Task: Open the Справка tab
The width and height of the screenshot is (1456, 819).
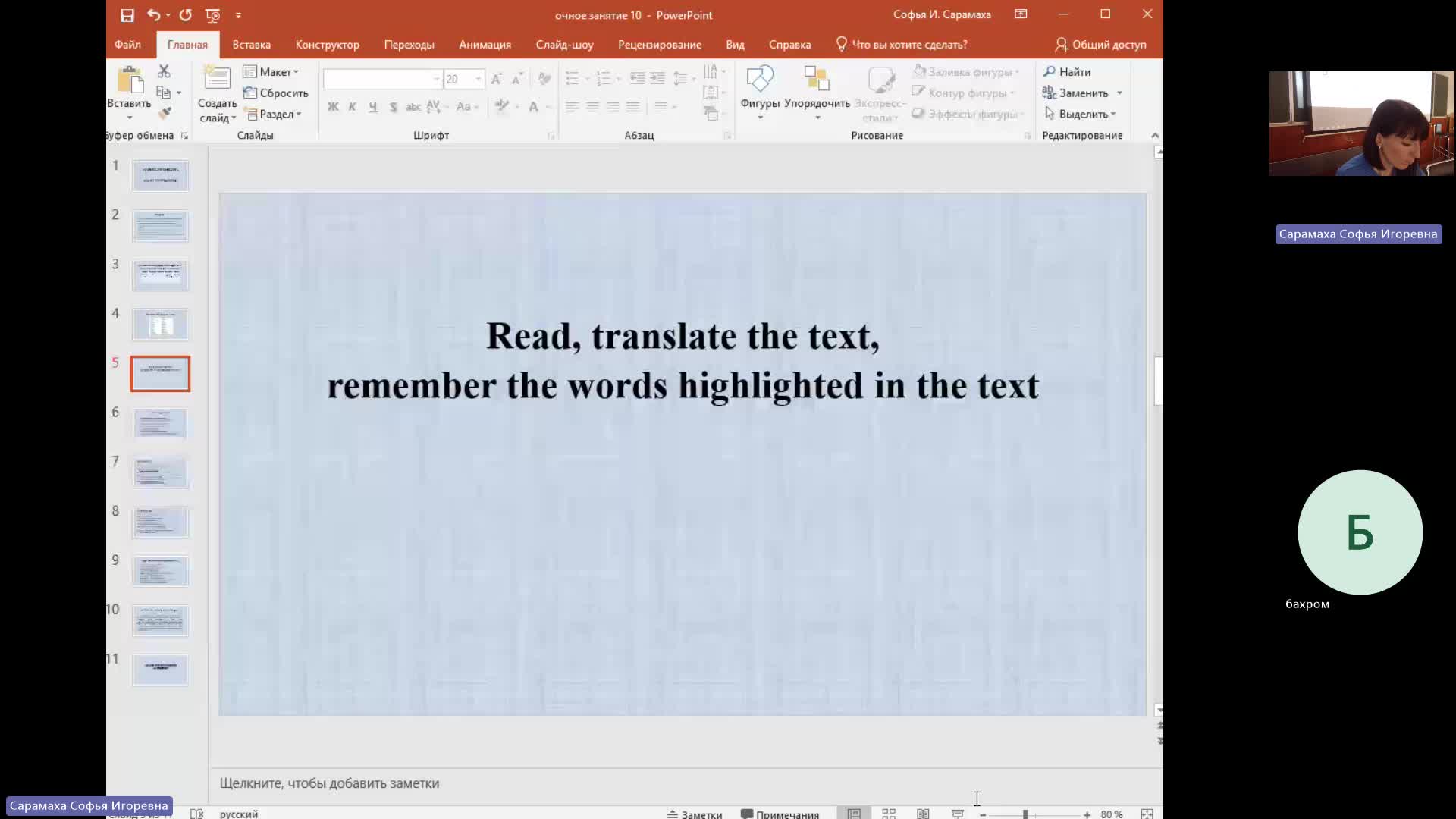Action: pos(789,45)
